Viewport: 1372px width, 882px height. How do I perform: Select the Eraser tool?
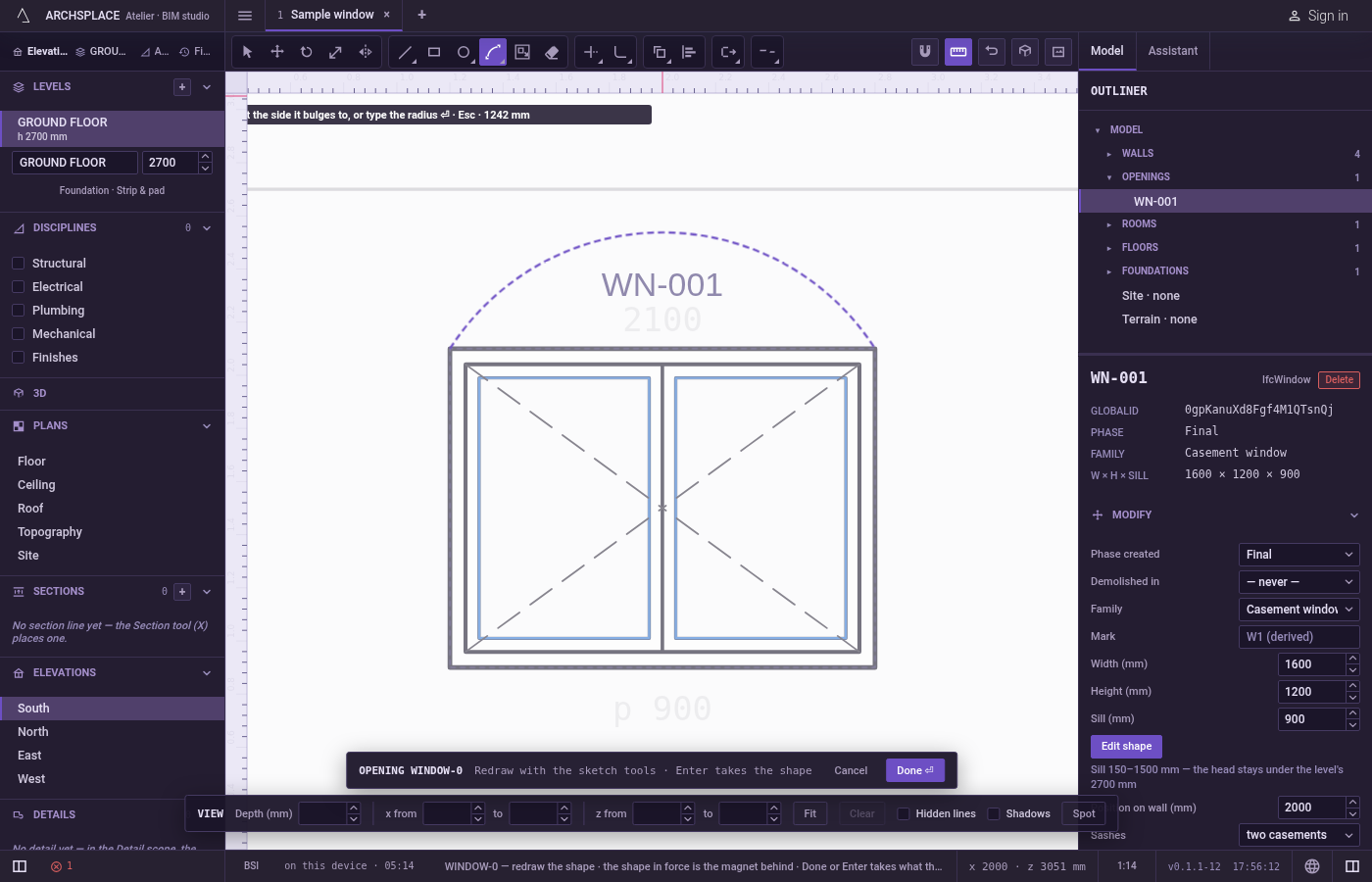tap(552, 52)
